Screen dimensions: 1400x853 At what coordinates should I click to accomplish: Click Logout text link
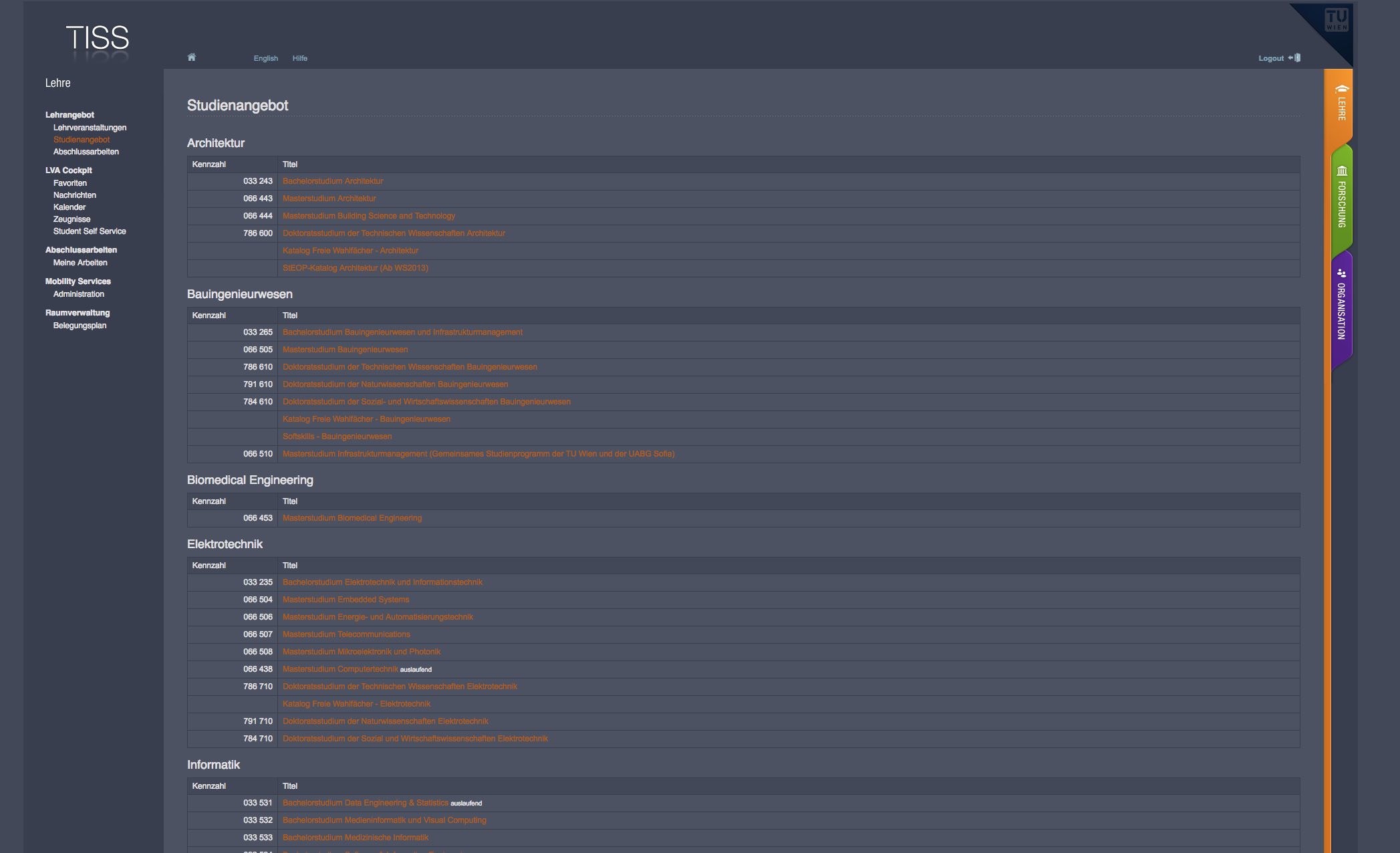point(1271,58)
